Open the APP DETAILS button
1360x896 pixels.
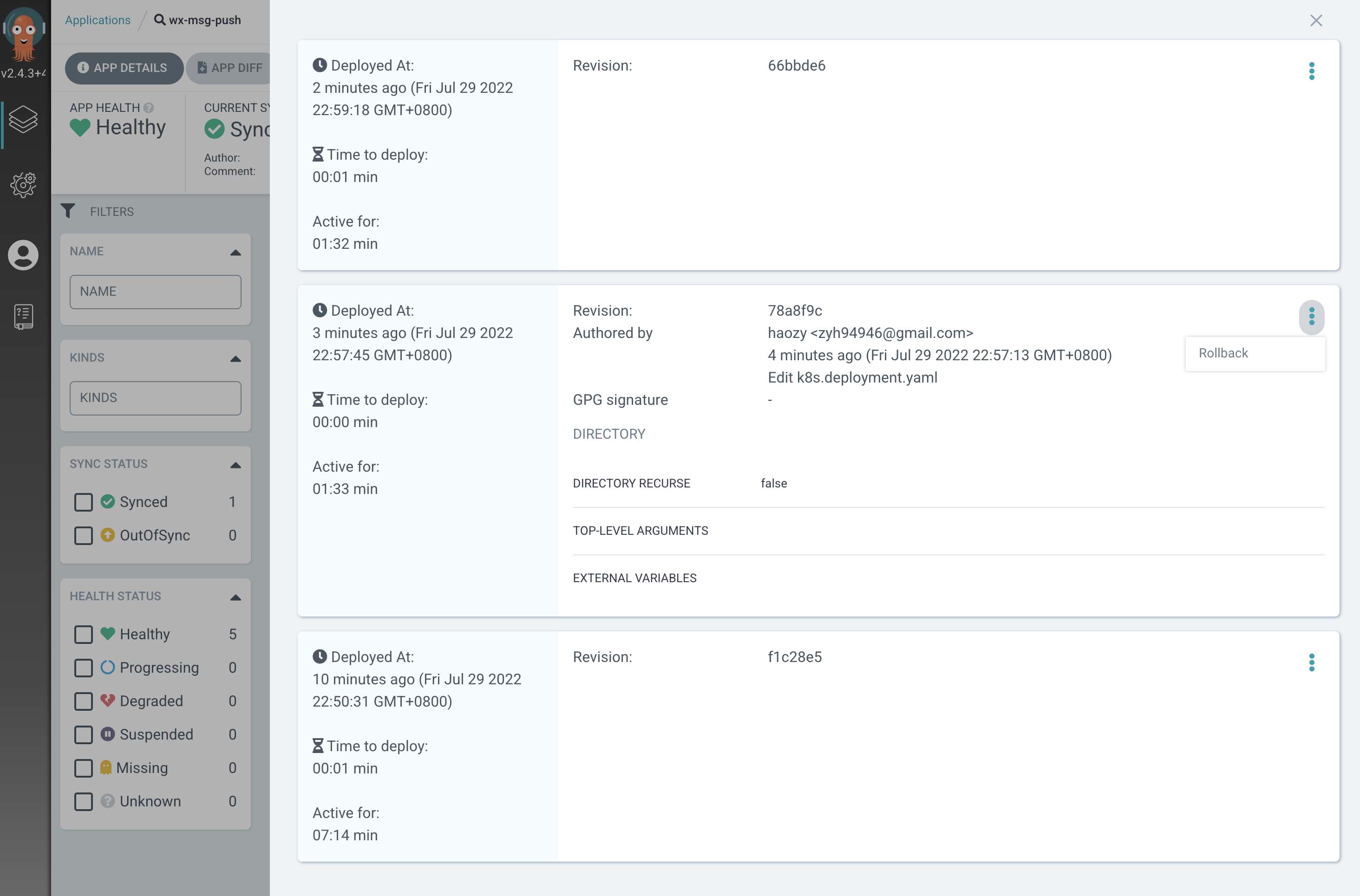(x=124, y=68)
